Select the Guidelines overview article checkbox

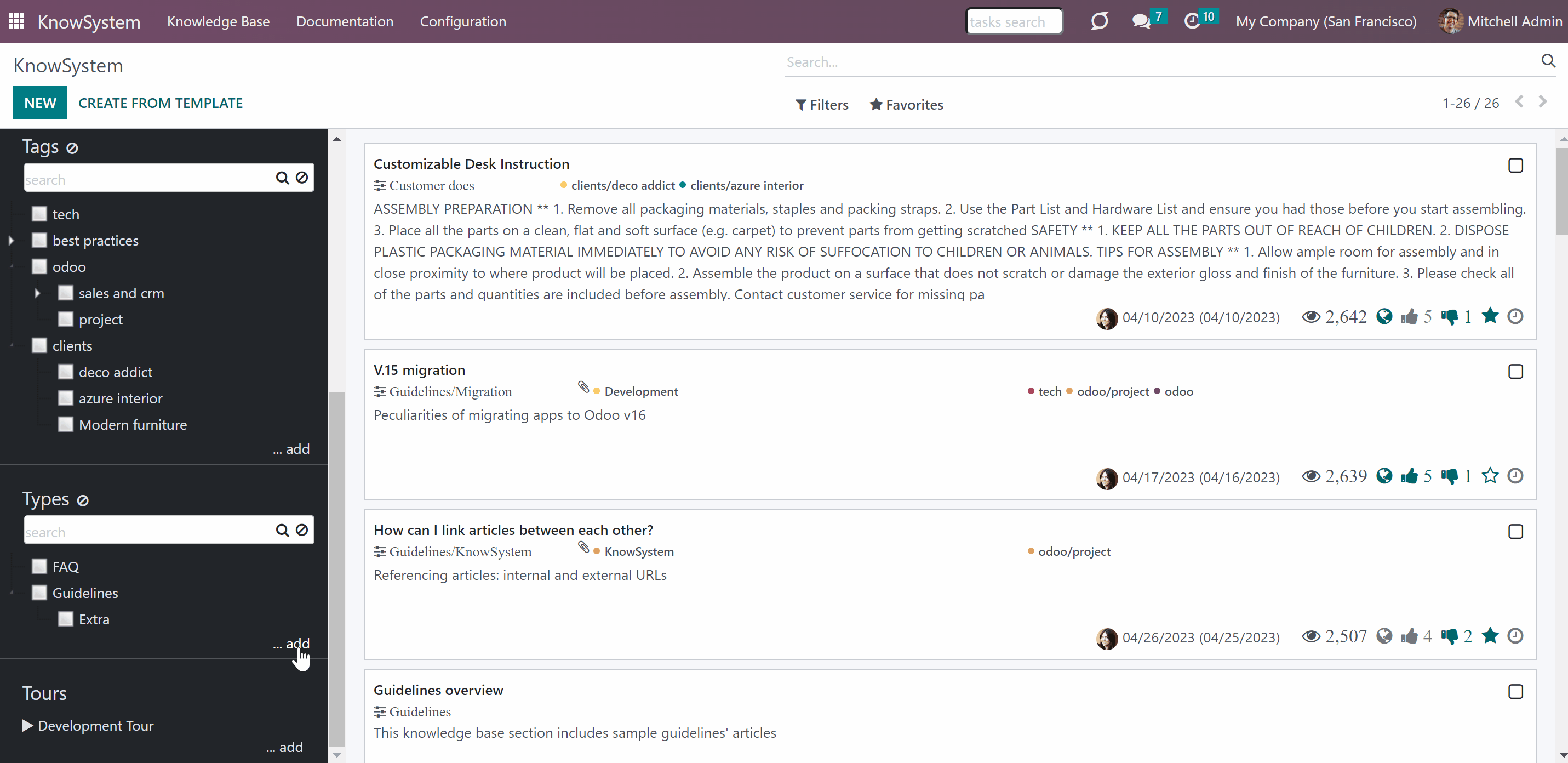pos(1515,692)
